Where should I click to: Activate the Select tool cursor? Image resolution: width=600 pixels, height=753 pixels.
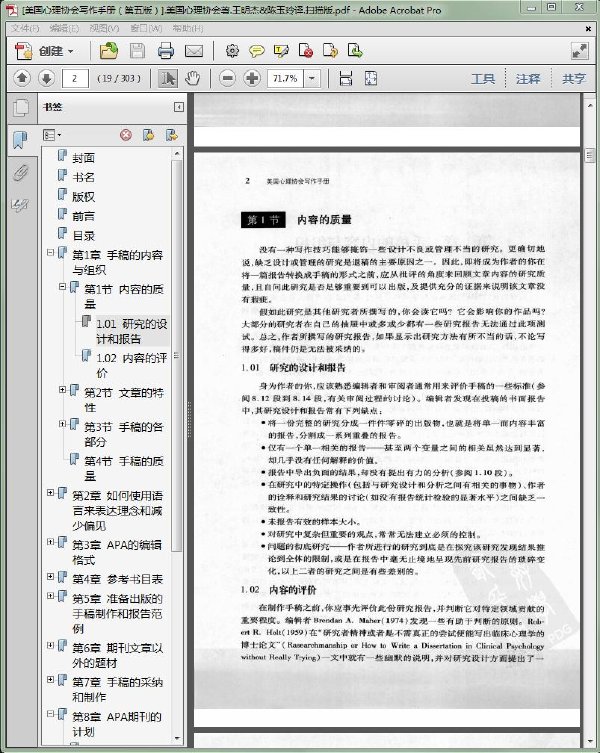[x=167, y=78]
